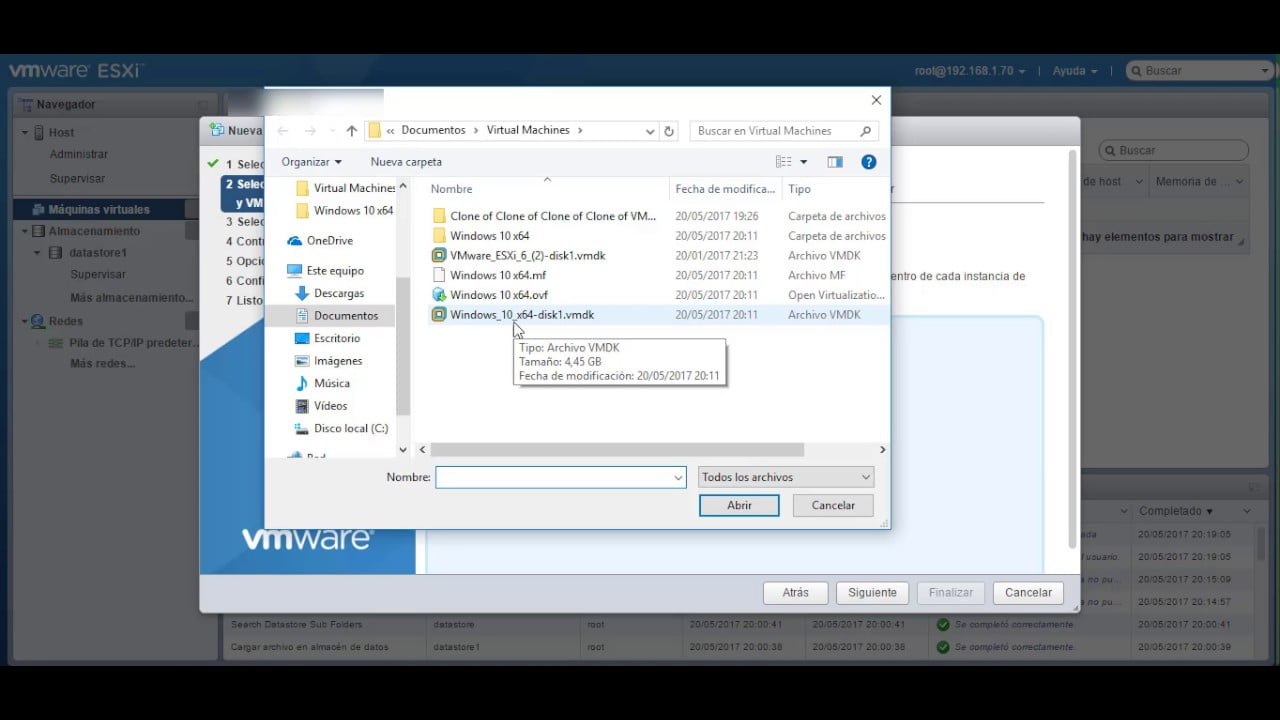Open file dialog help

[868, 162]
